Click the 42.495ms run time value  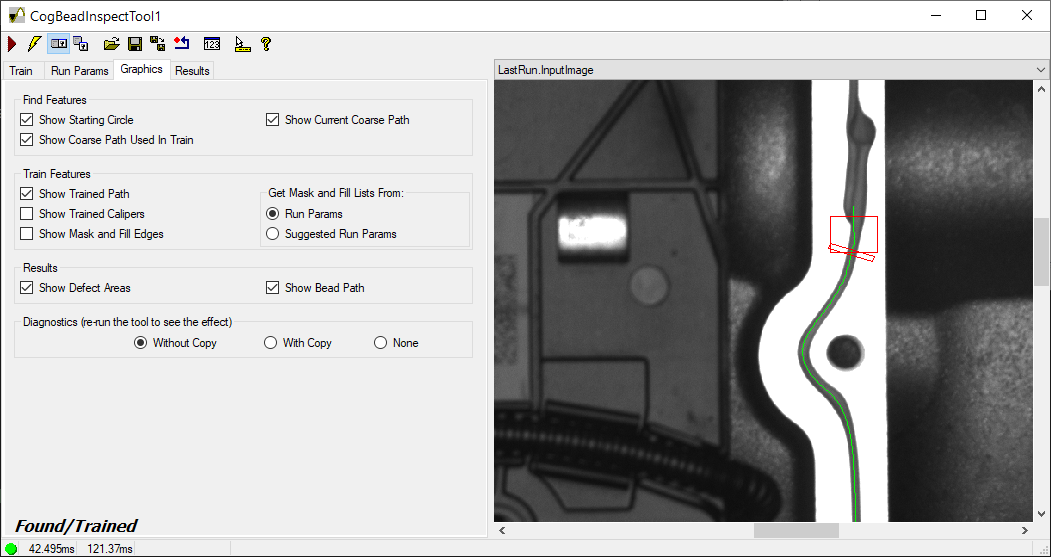(x=51, y=549)
